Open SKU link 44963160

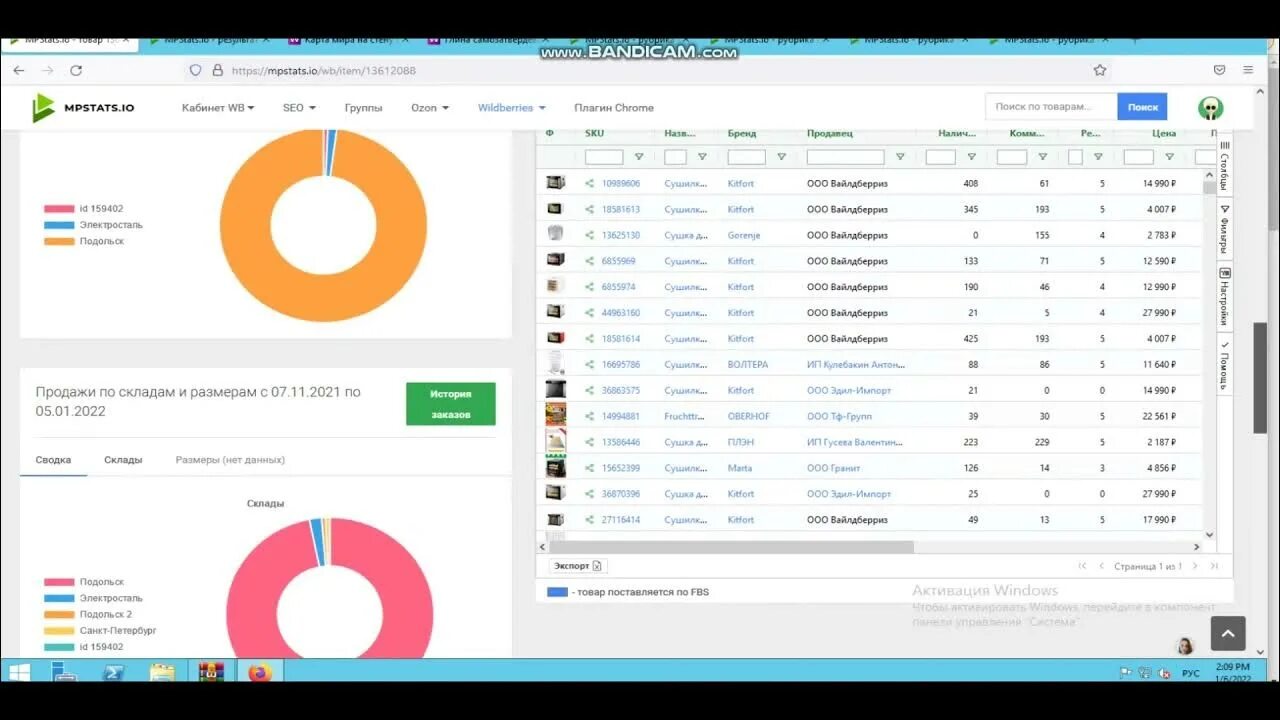(x=620, y=313)
